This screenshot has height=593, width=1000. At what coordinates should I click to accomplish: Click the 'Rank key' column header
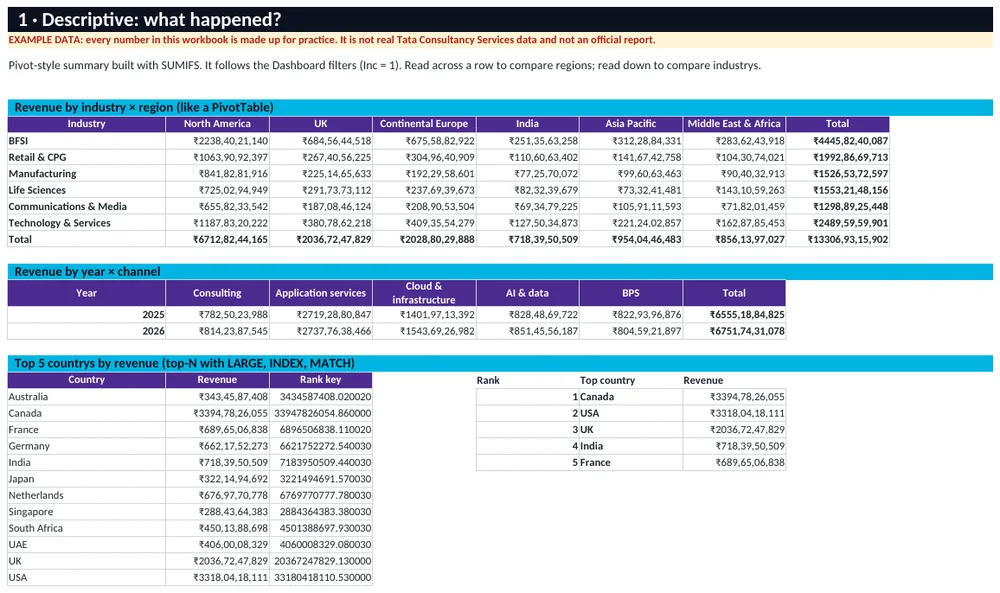[x=321, y=380]
